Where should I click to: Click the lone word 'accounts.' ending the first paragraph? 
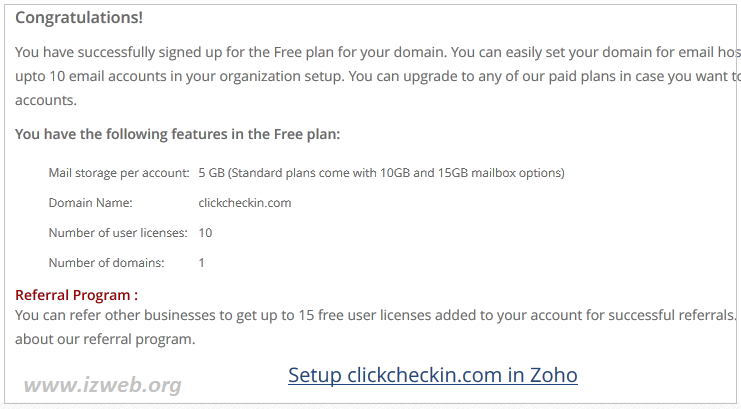pos(46,100)
